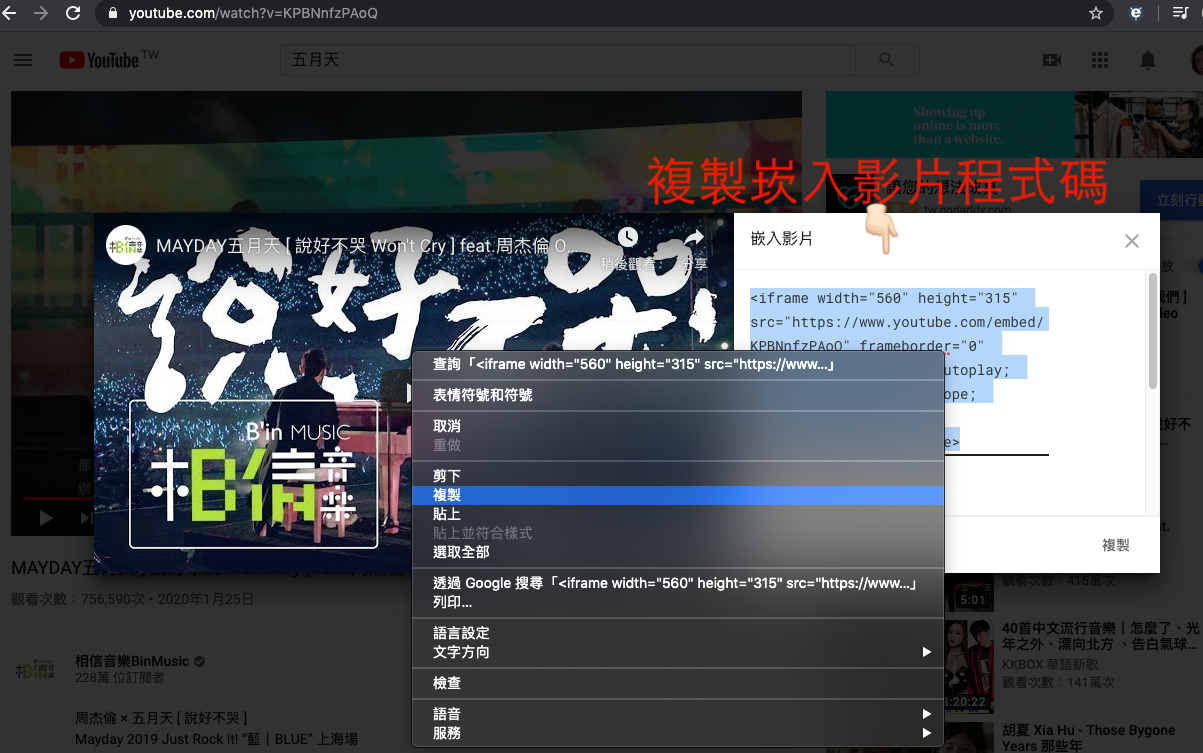Click inside the YouTube search field

(567, 60)
